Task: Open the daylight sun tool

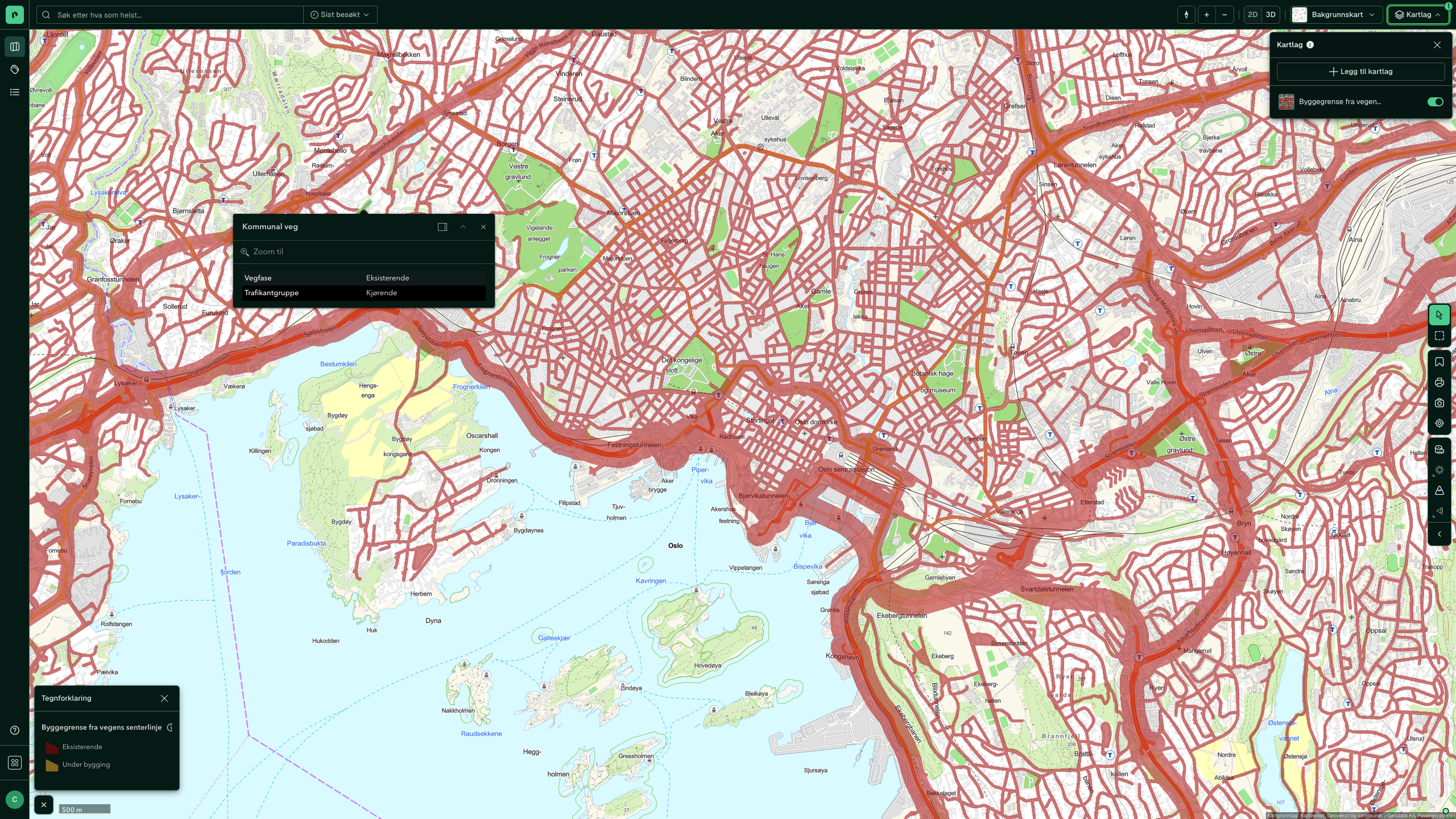Action: 1440,470
